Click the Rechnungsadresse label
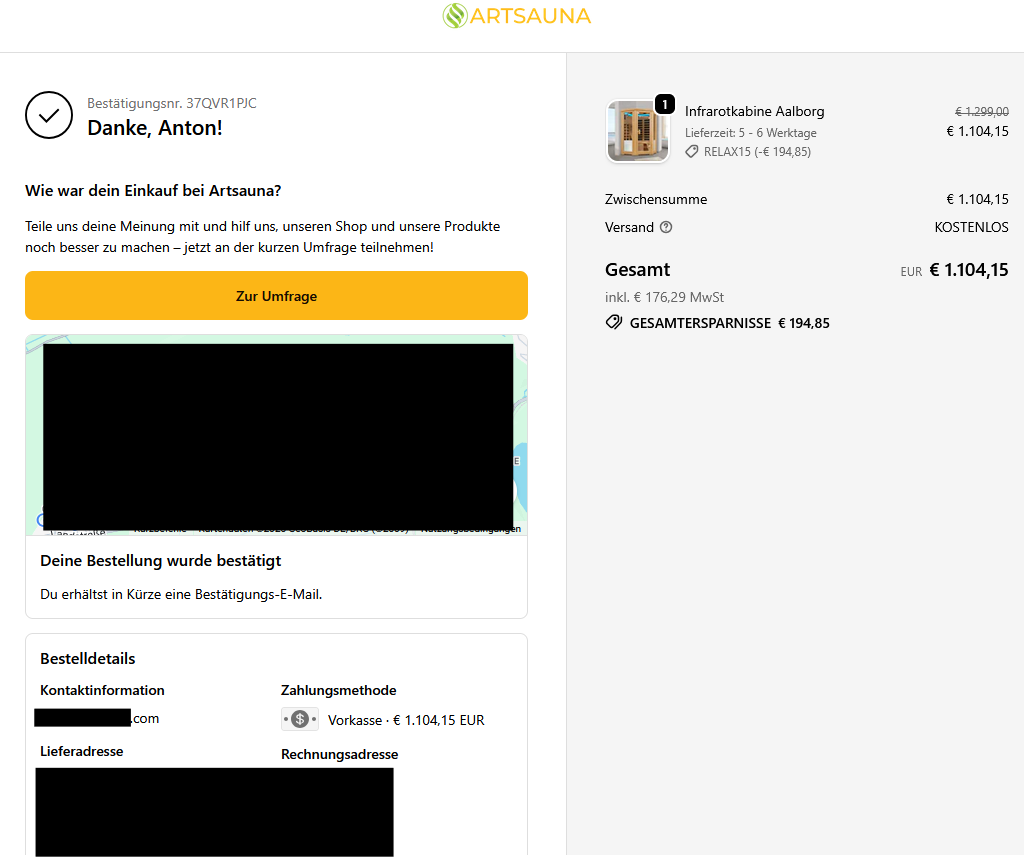This screenshot has width=1024, height=857. click(x=340, y=754)
